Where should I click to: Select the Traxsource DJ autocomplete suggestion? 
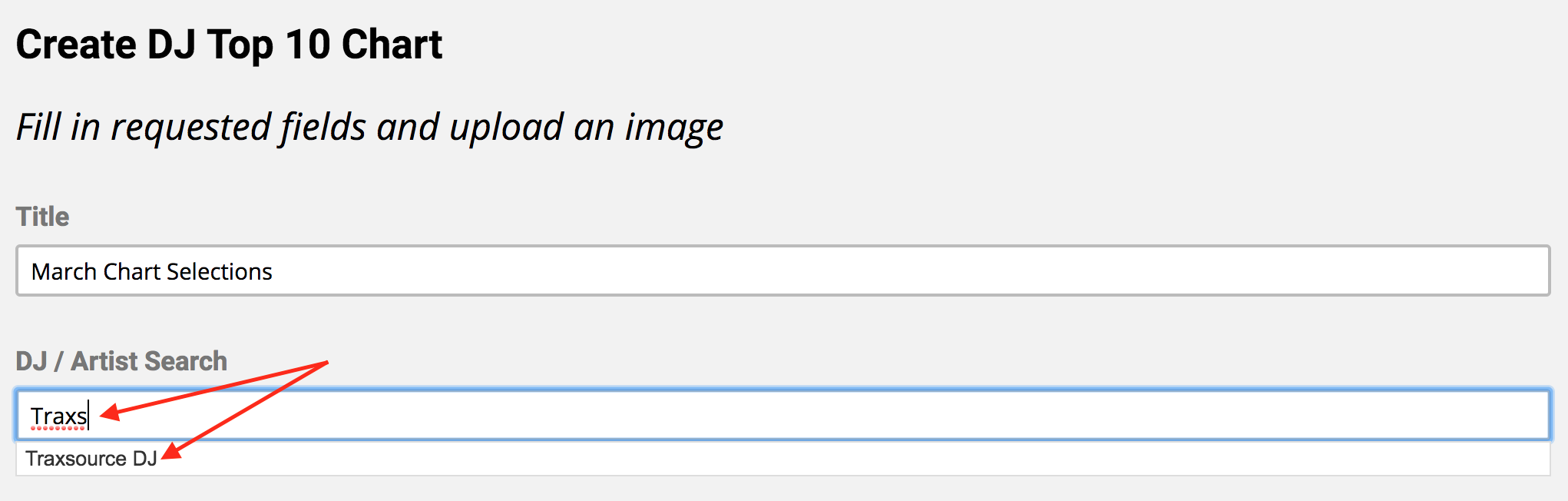click(x=91, y=459)
